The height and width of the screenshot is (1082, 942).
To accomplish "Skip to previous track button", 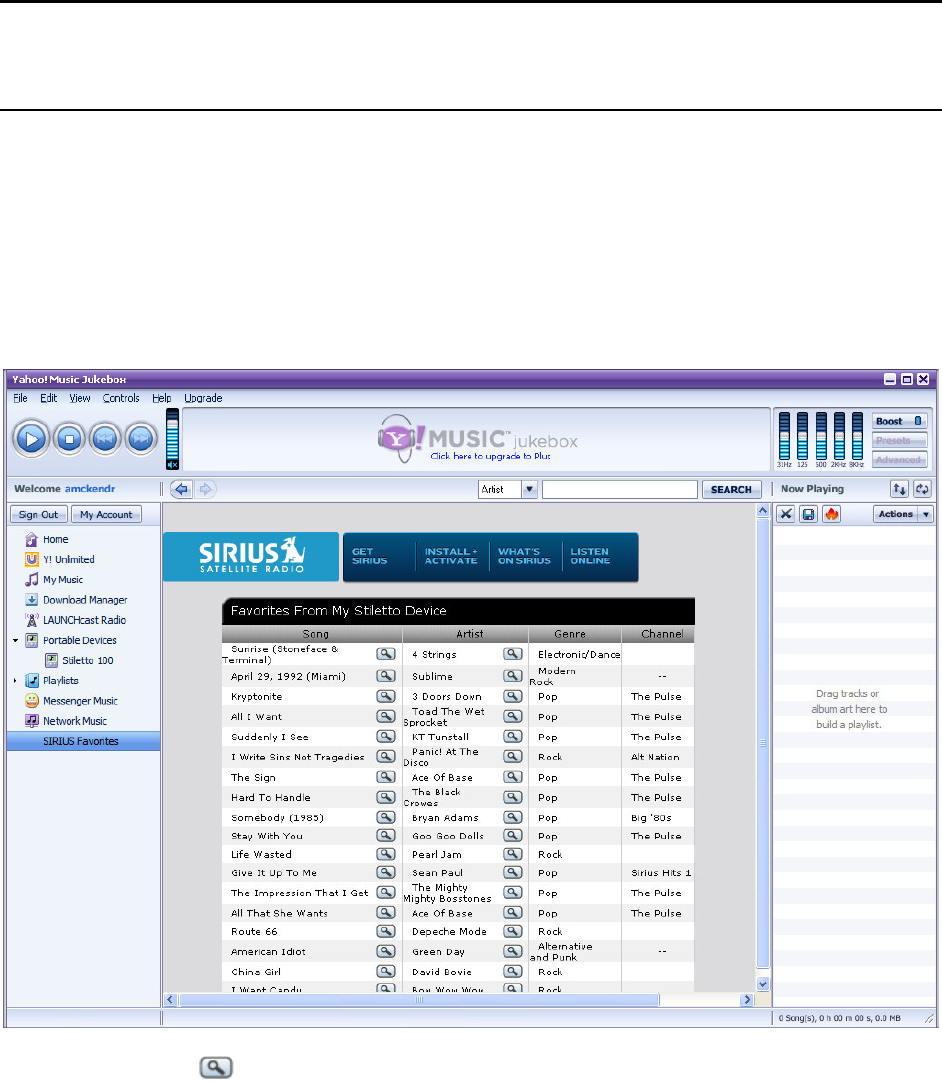I will click(x=105, y=439).
